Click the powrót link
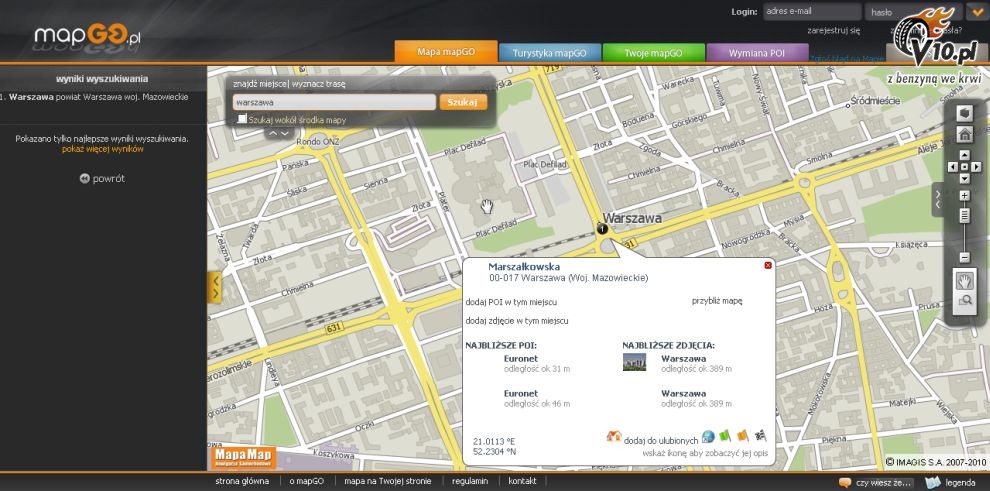Screen dimensions: 990x491 (x=109, y=179)
